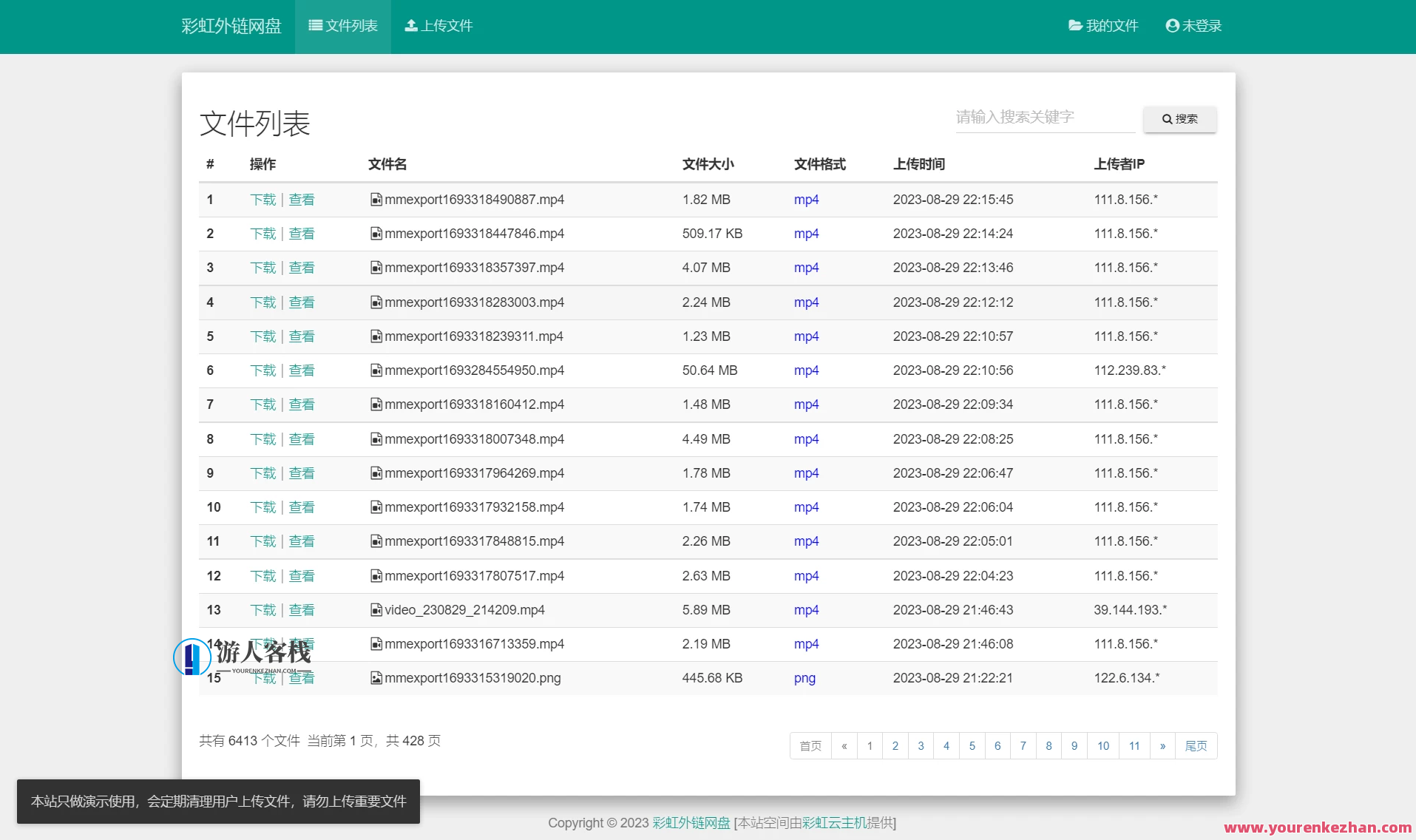Open 我的文件 via the folder icon
This screenshot has height=840, width=1416.
[1074, 25]
